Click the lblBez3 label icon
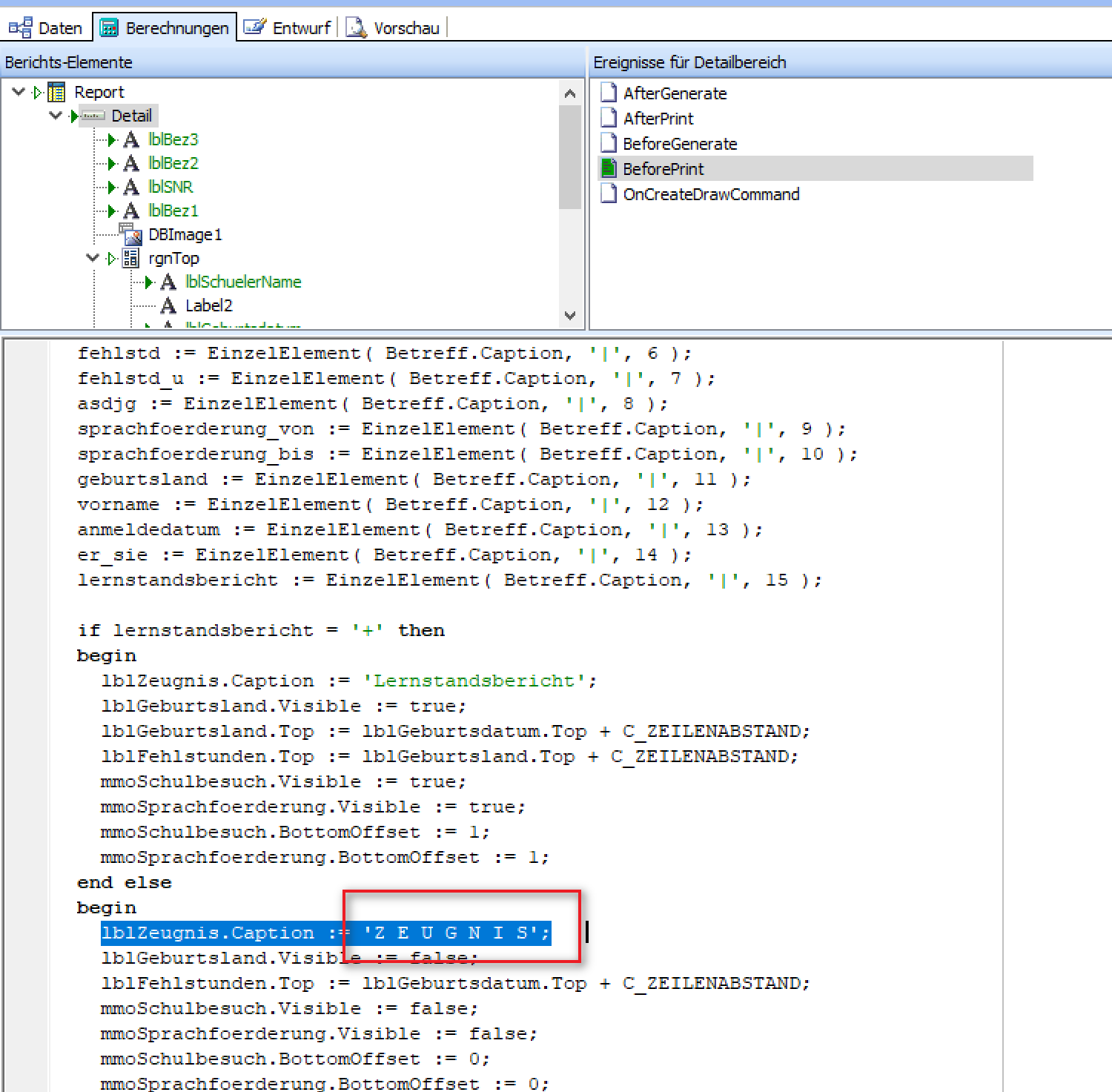1112x1092 pixels. coord(131,139)
